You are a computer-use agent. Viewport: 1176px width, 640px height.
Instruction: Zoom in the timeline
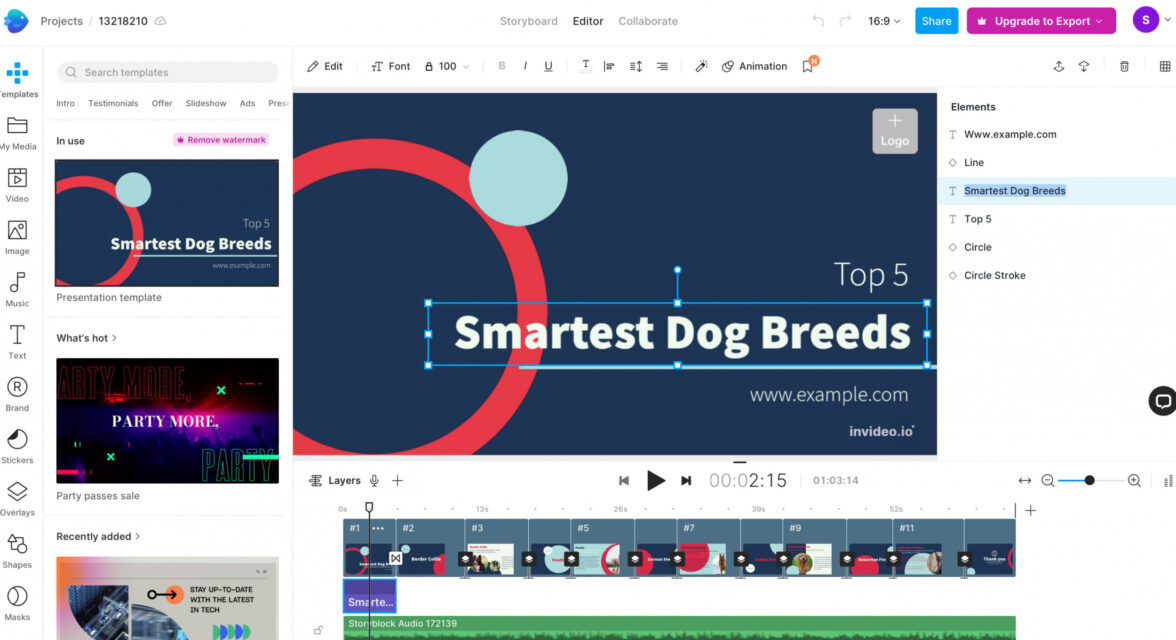pyautogui.click(x=1134, y=480)
